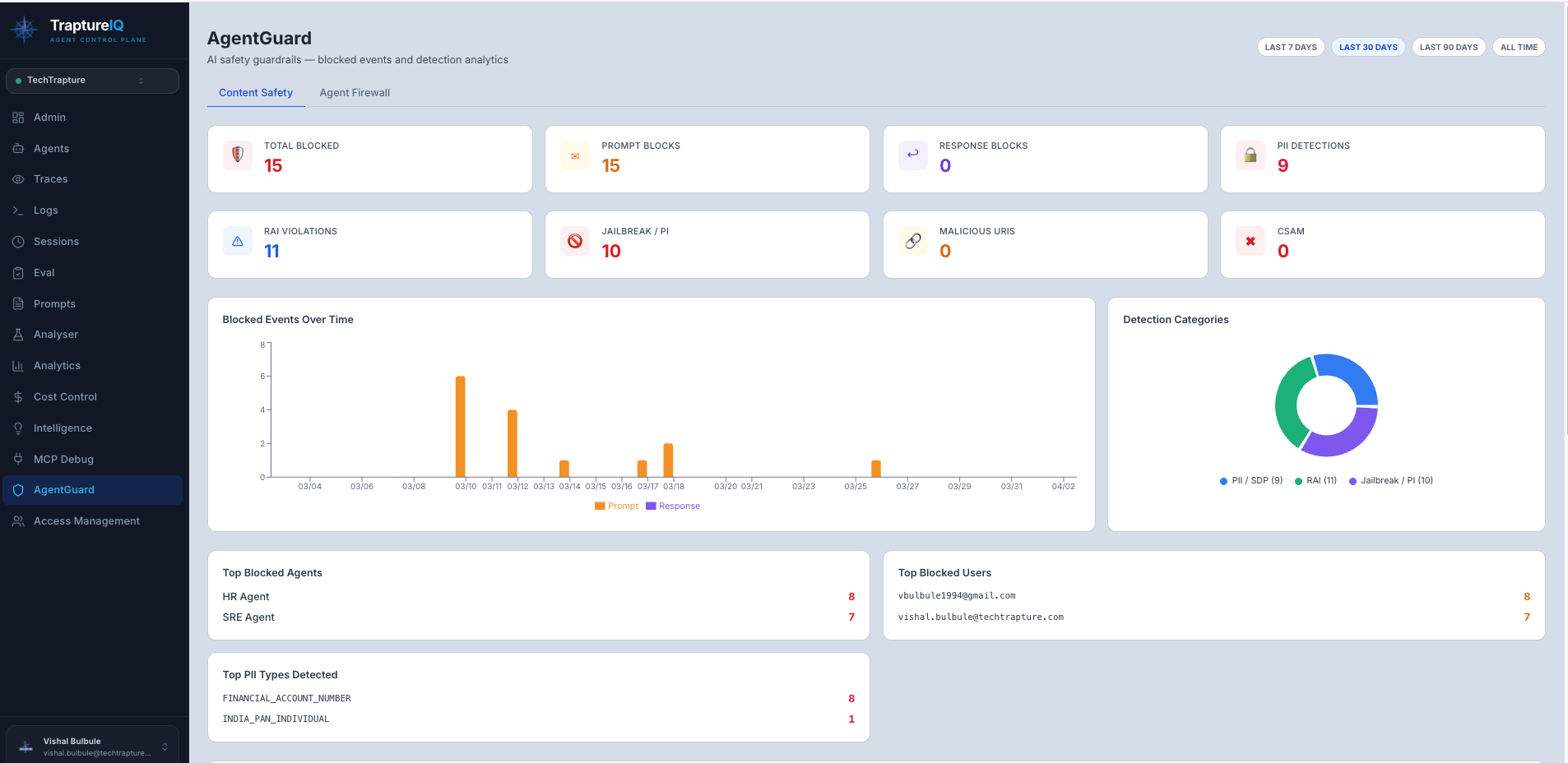Switch to the Agent Firewall tab
The image size is (1568, 763).
coord(355,93)
